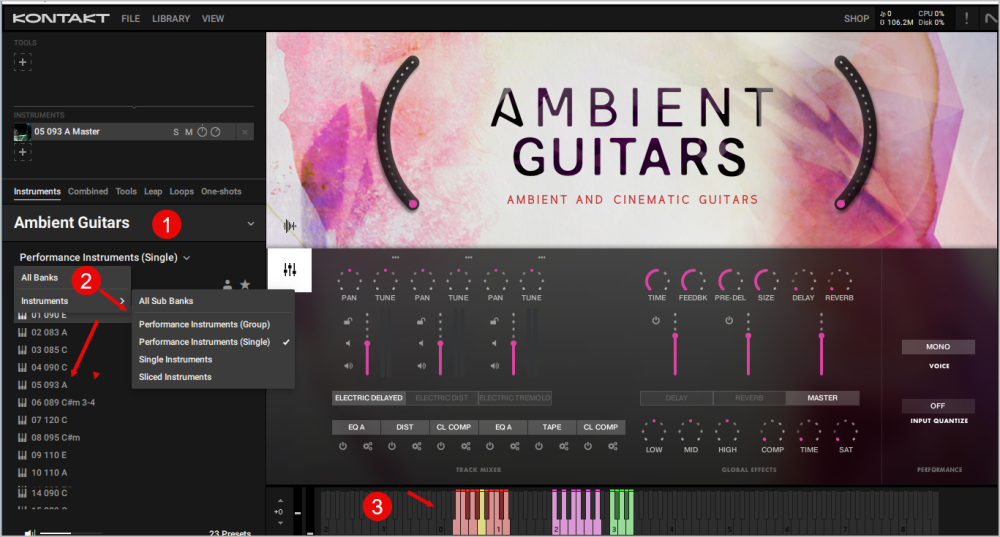Open settings icon under the first EQ A
The image size is (1000, 537).
click(368, 446)
